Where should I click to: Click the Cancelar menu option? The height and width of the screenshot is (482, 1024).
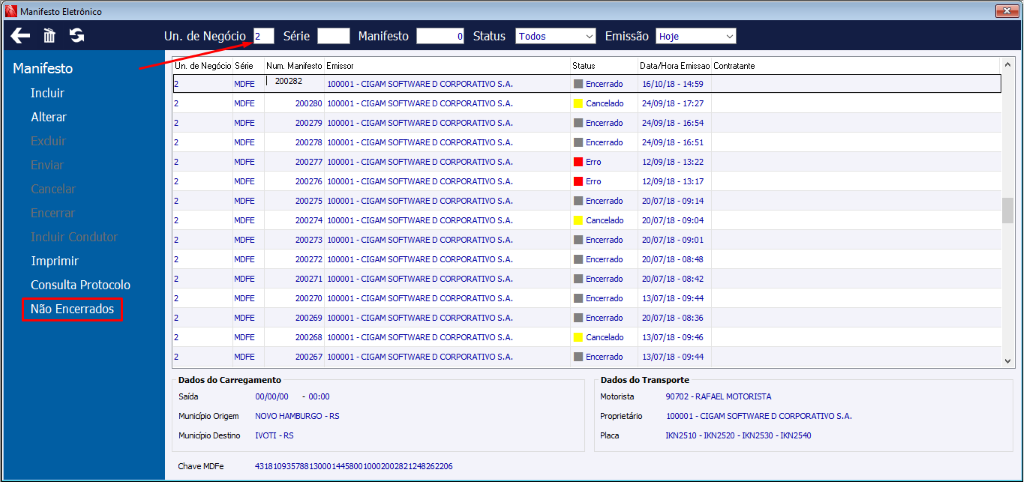[x=53, y=189]
